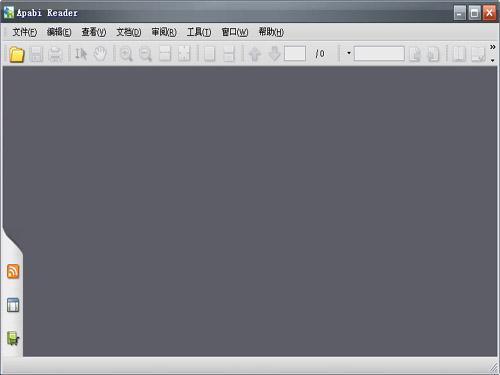Image resolution: width=500 pixels, height=375 pixels.
Task: Choose the Fit Page view icon
Action: pos(184,54)
